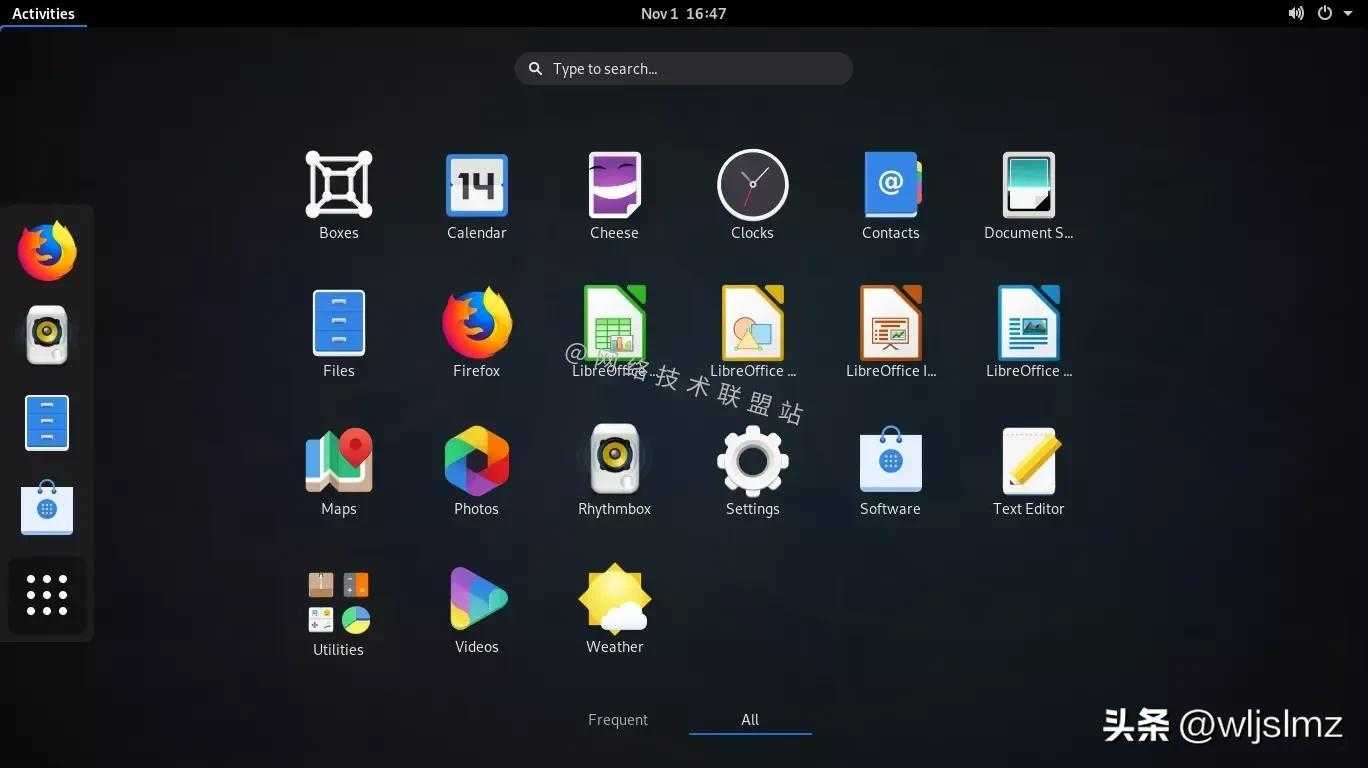Open Software from the dock
Image resolution: width=1368 pixels, height=768 pixels.
(x=47, y=507)
